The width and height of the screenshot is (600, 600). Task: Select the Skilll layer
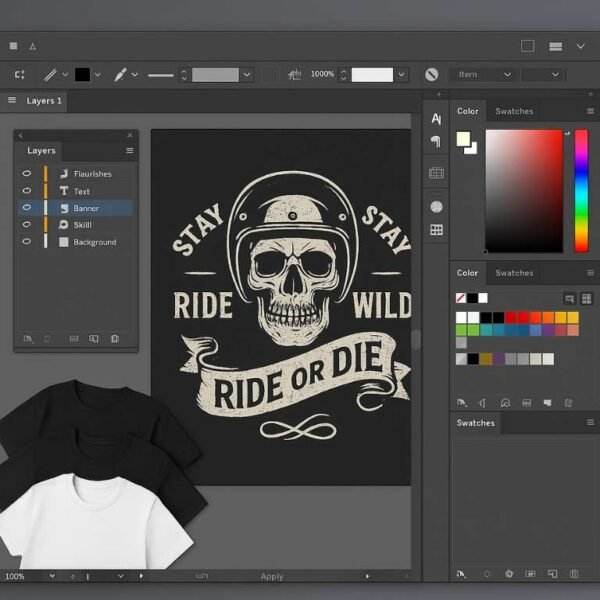tap(76, 225)
